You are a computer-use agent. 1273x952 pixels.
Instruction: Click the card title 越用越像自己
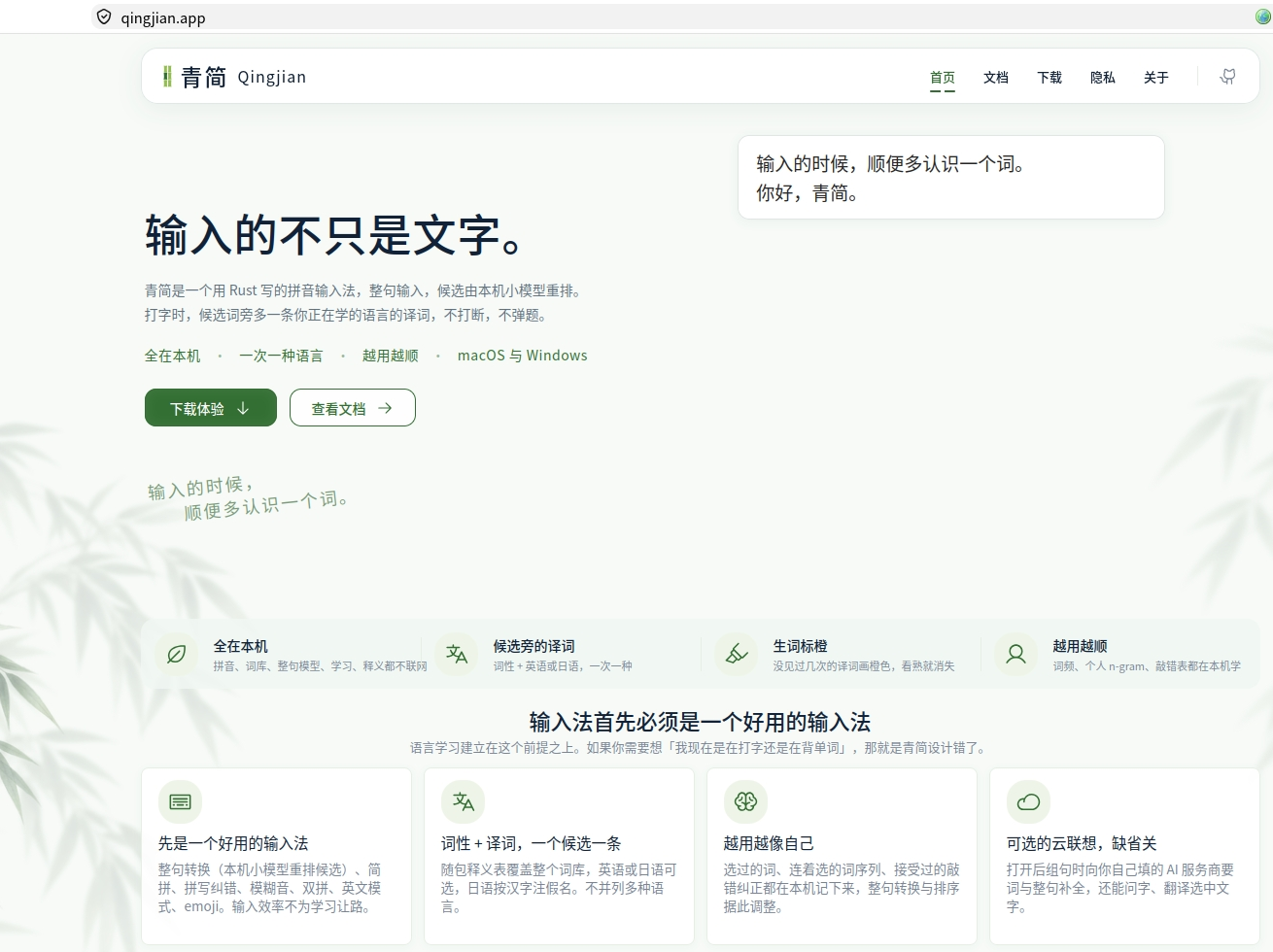[769, 843]
